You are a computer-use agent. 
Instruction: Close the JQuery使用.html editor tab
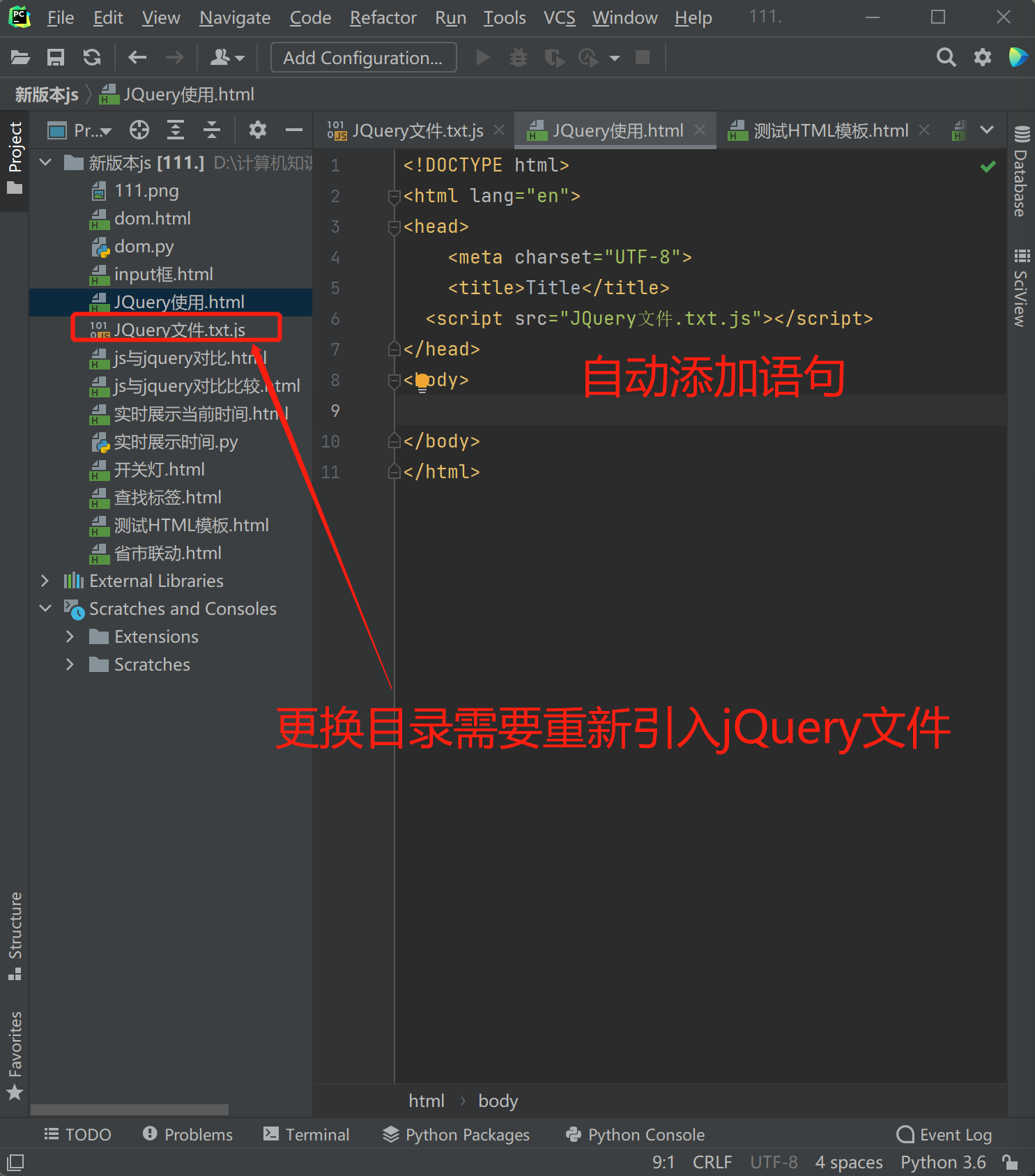(x=700, y=130)
